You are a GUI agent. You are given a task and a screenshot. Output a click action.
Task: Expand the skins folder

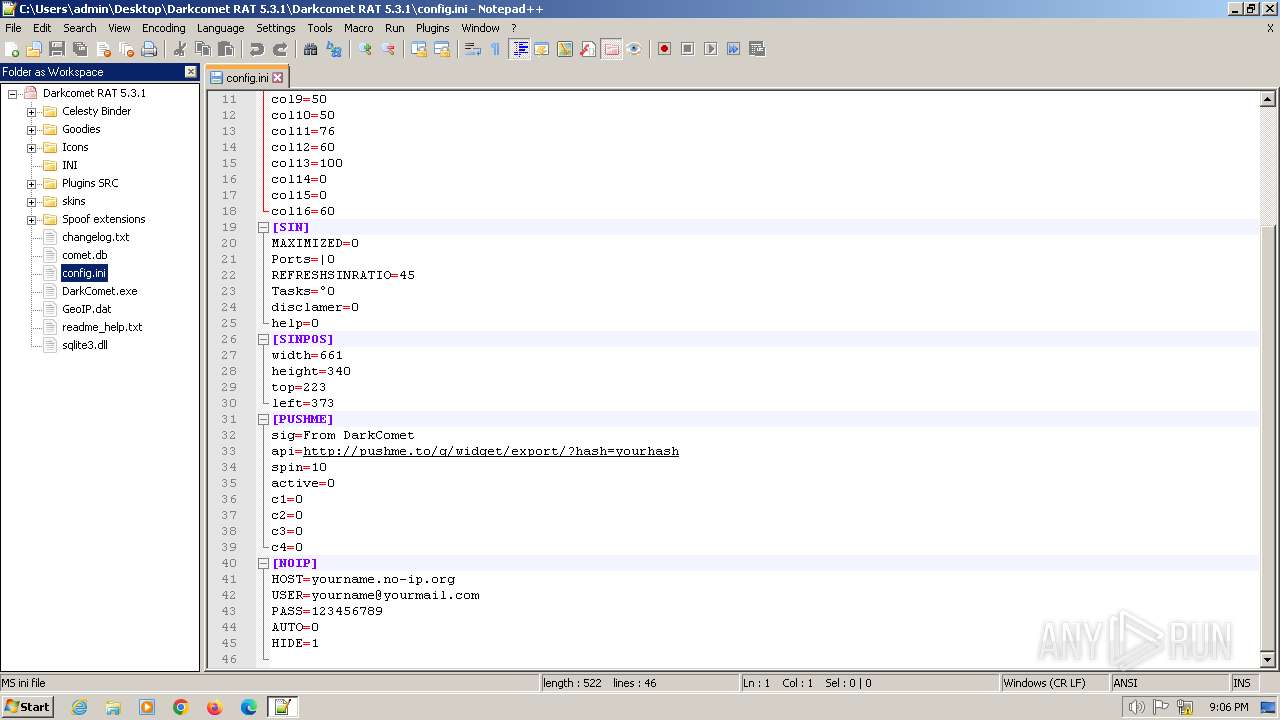click(31, 201)
